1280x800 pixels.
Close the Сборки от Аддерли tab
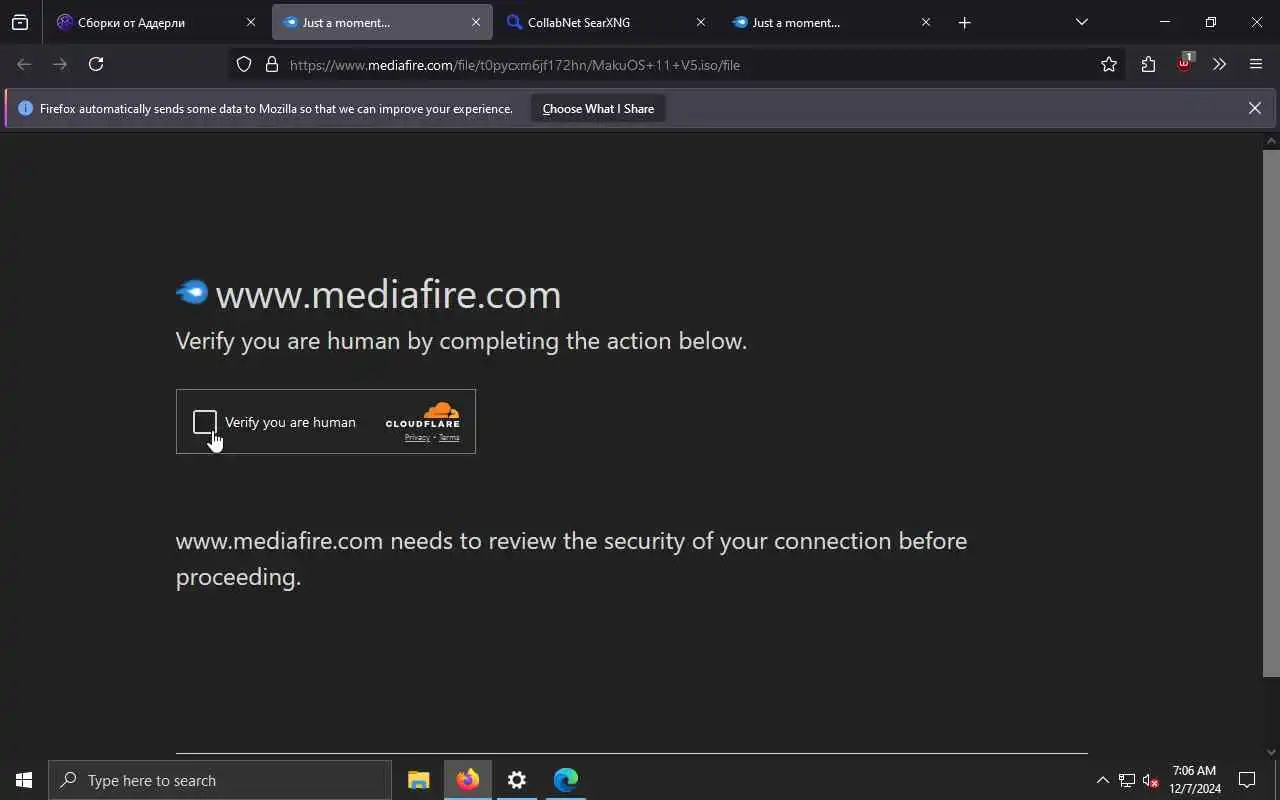click(251, 22)
